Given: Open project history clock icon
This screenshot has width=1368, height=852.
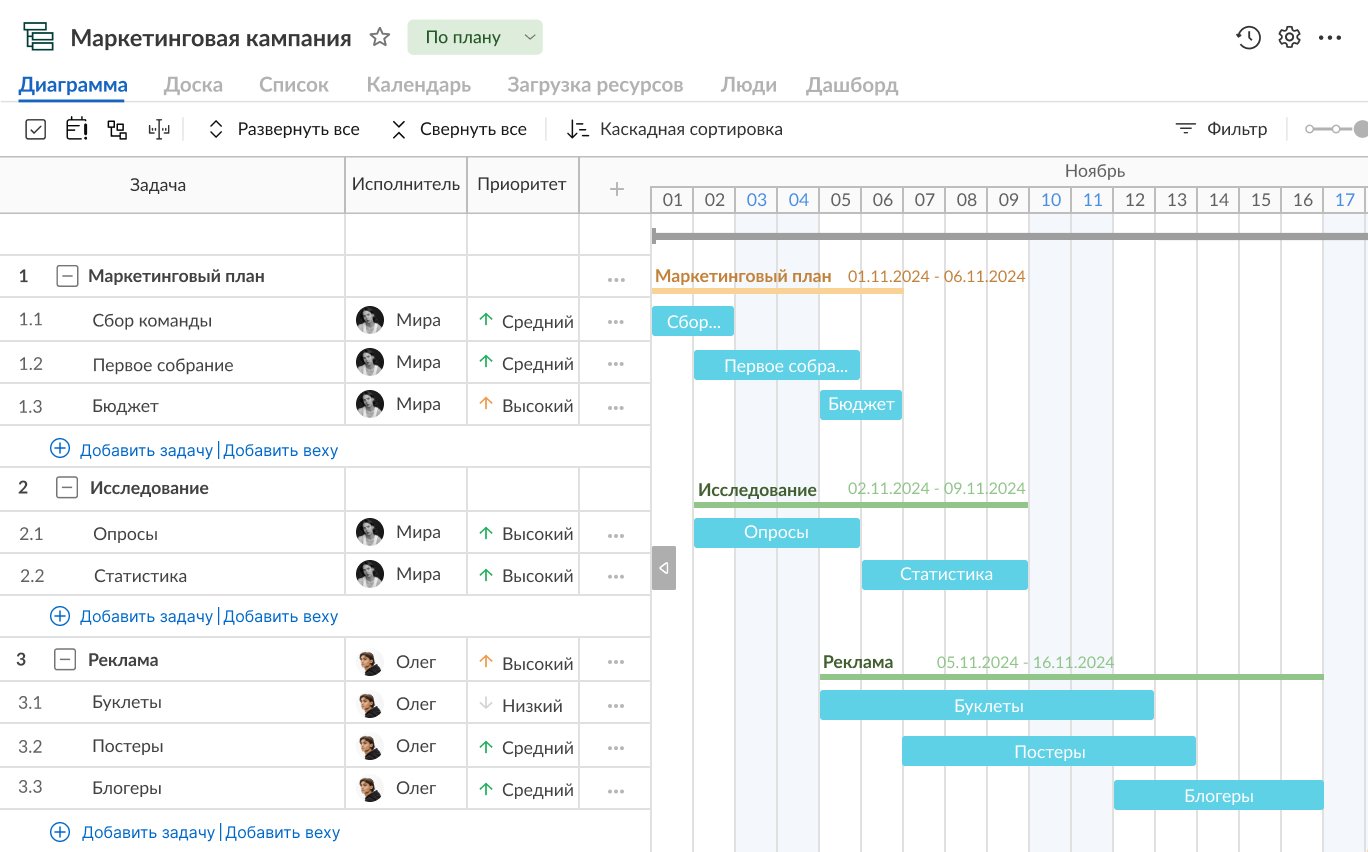Looking at the screenshot, I should [1248, 38].
